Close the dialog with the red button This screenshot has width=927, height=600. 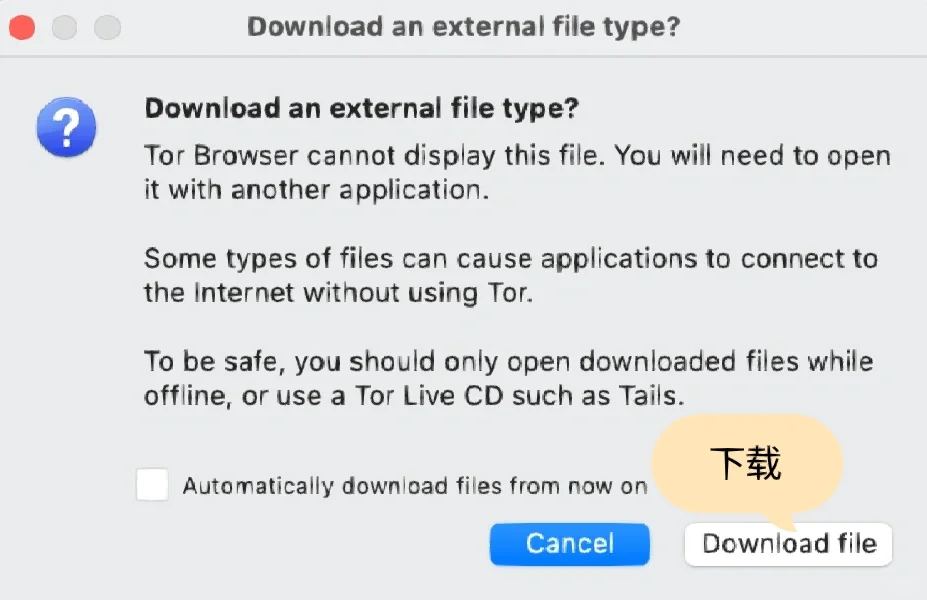(x=22, y=27)
